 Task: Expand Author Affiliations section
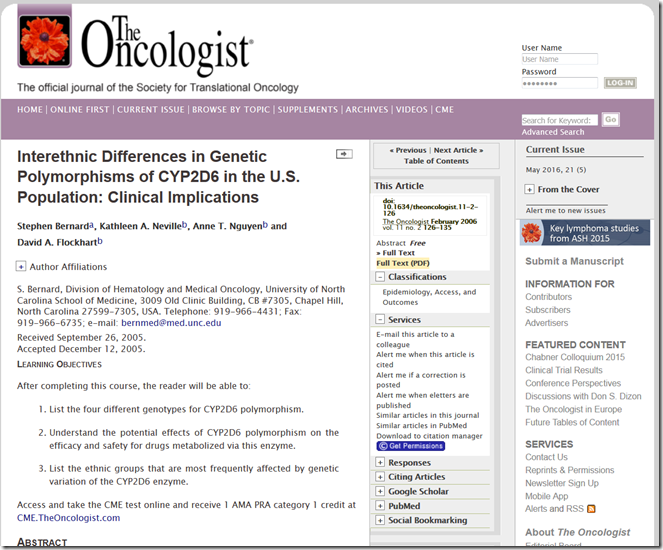pos(21,267)
